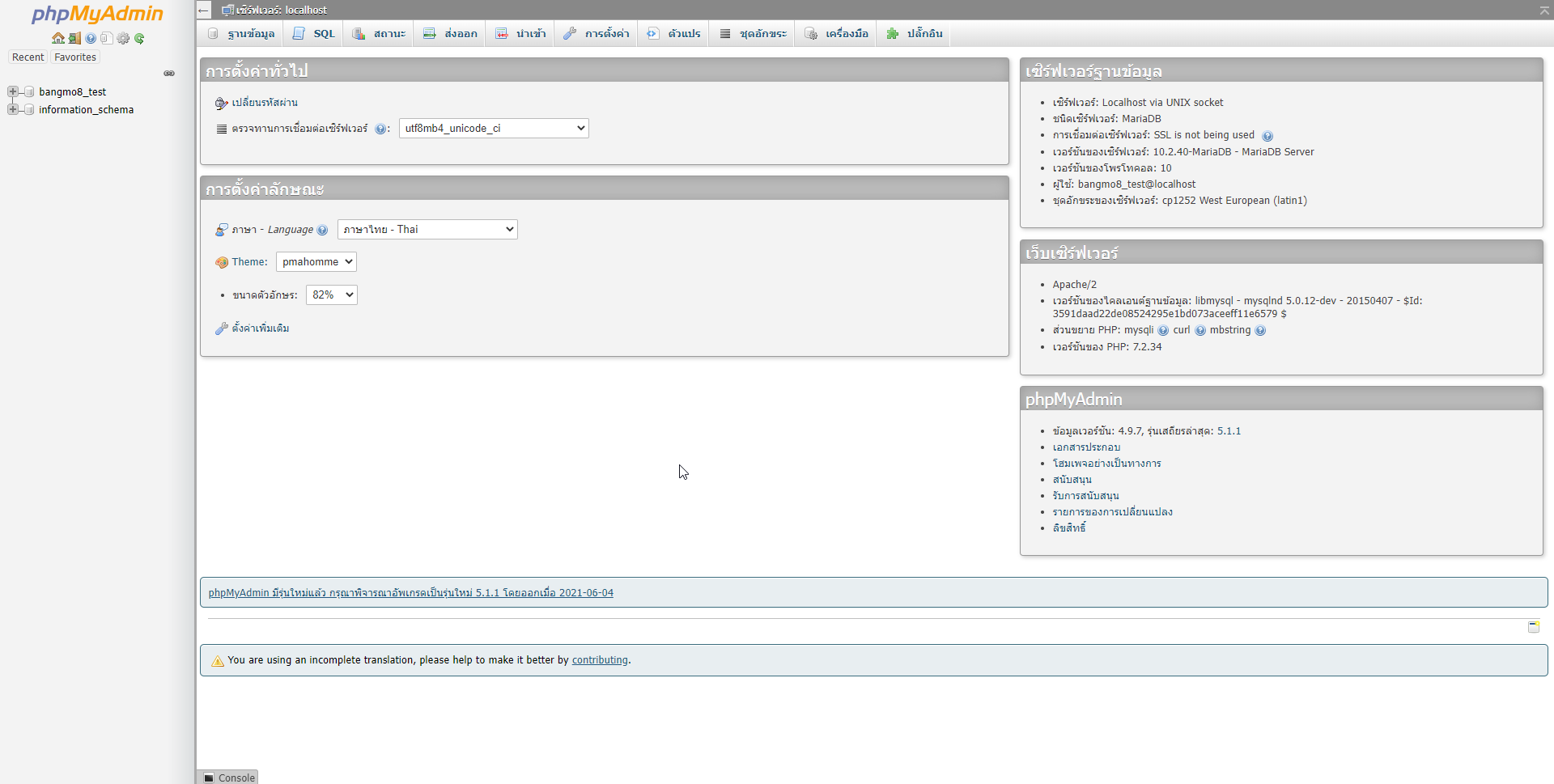Click the เปลี่ยนรหัสผ่าน change password link
Viewport: 1554px width, 784px height.
265,103
